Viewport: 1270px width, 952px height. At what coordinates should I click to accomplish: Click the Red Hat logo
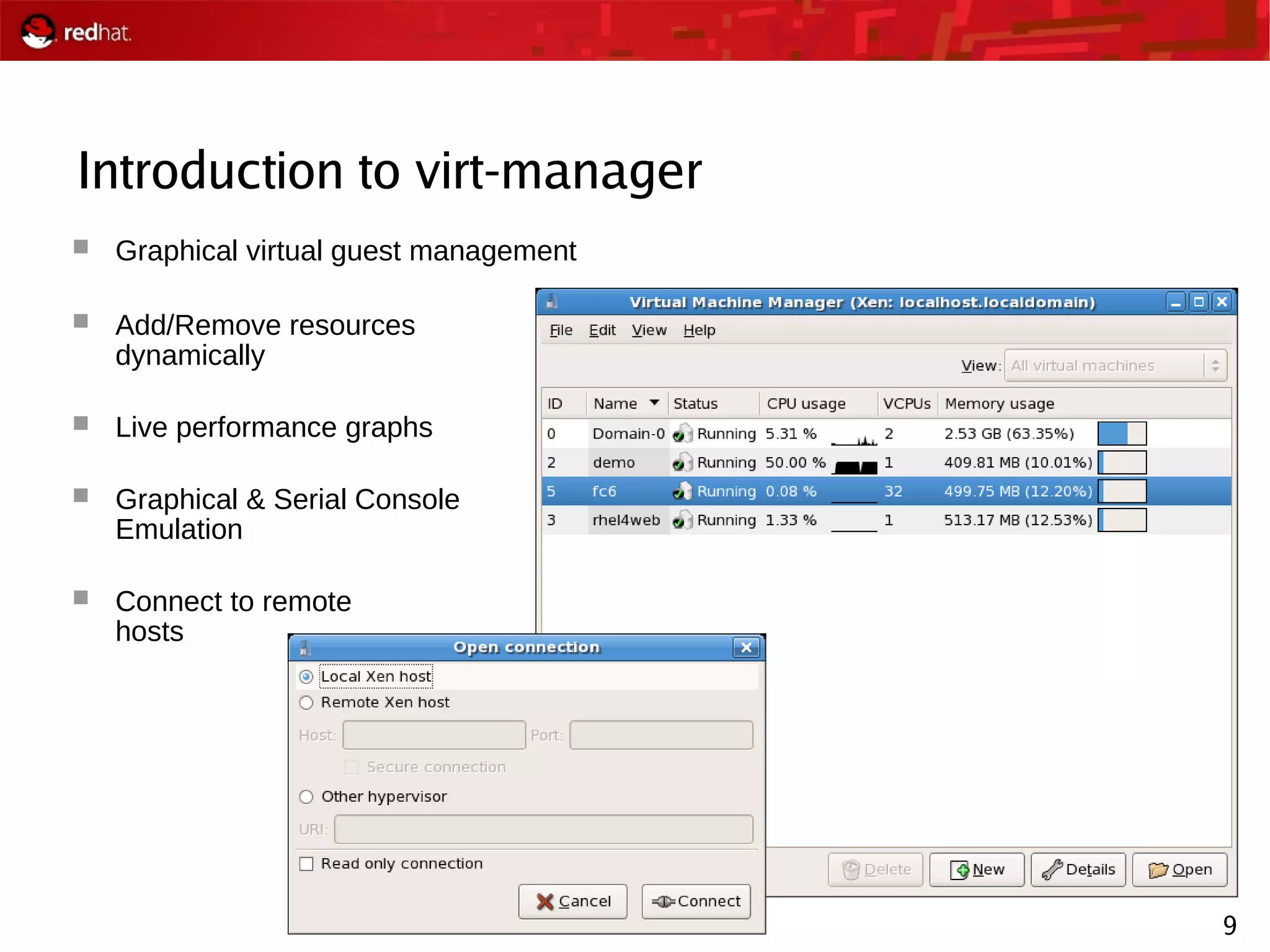[75, 31]
